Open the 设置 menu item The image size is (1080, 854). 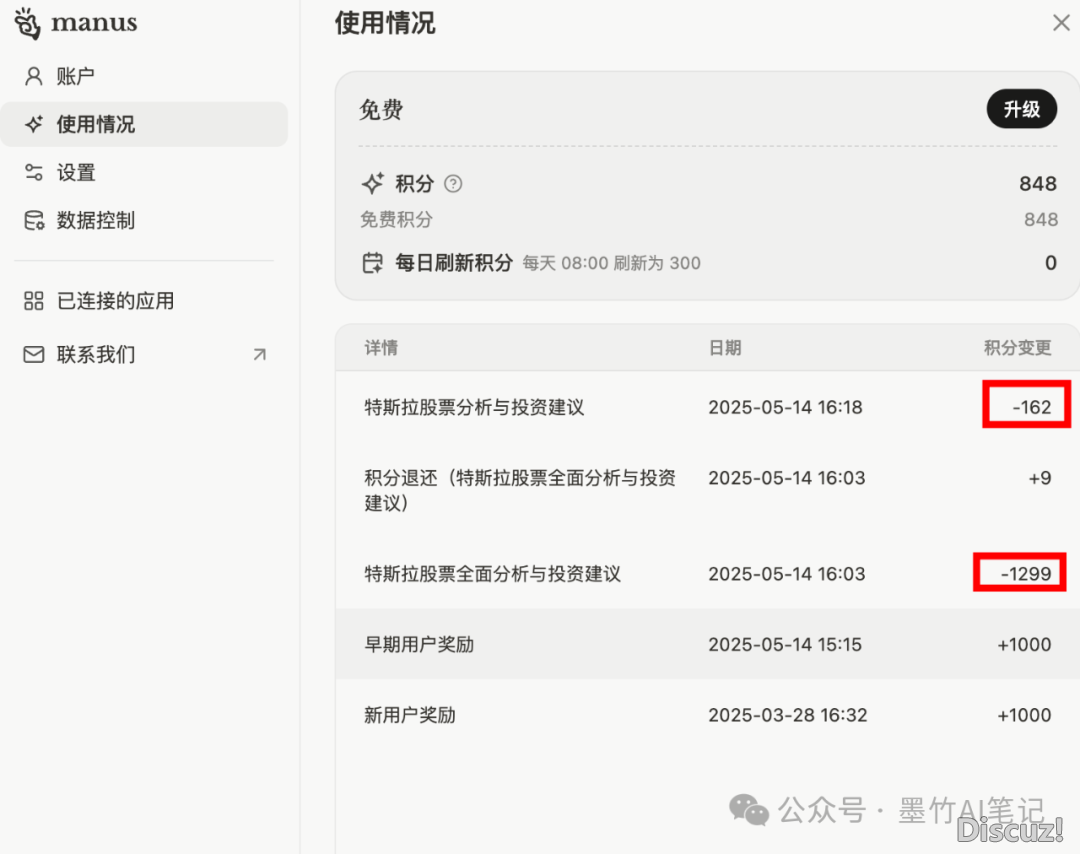[144, 172]
